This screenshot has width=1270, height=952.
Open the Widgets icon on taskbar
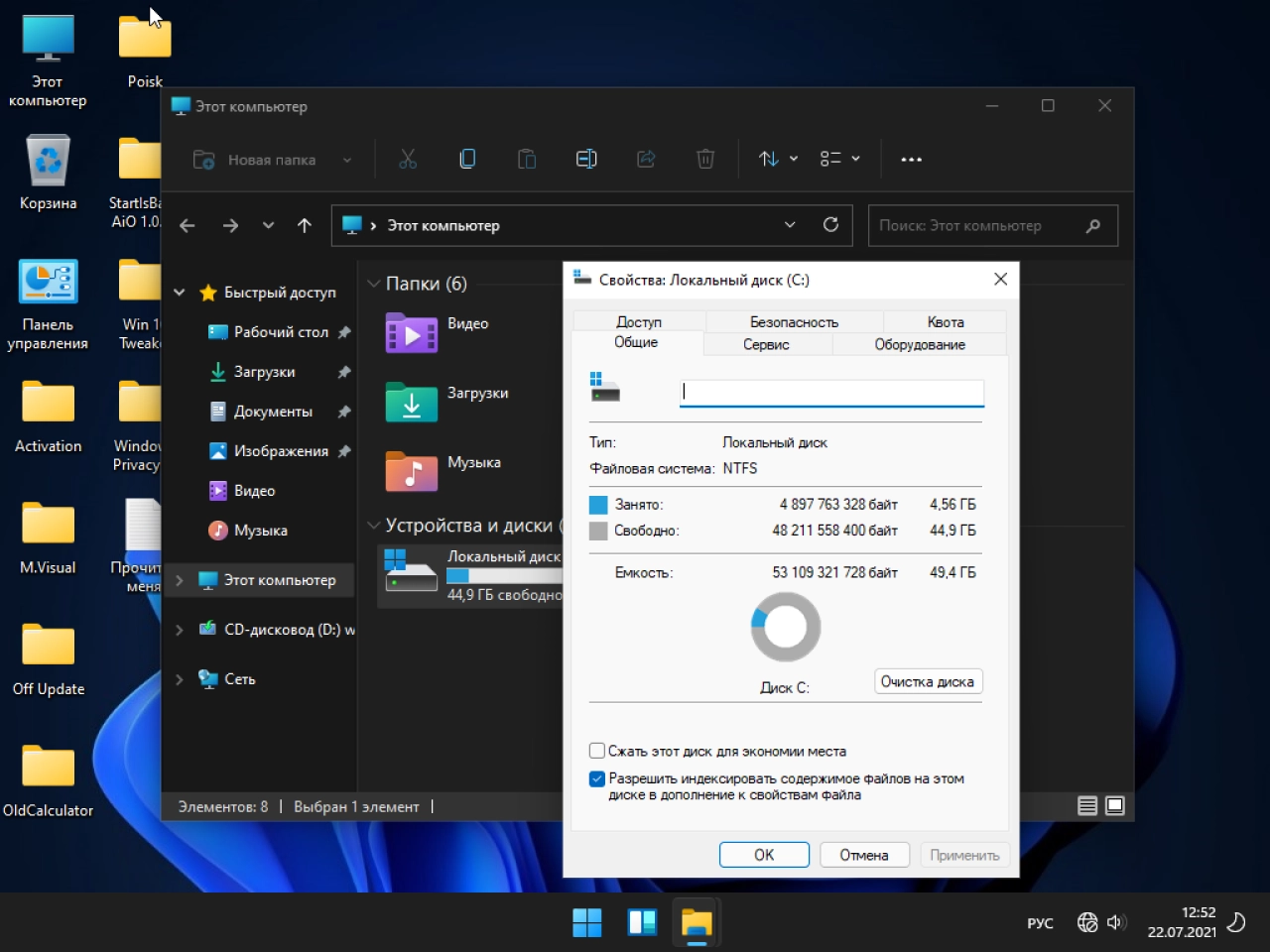(x=642, y=922)
